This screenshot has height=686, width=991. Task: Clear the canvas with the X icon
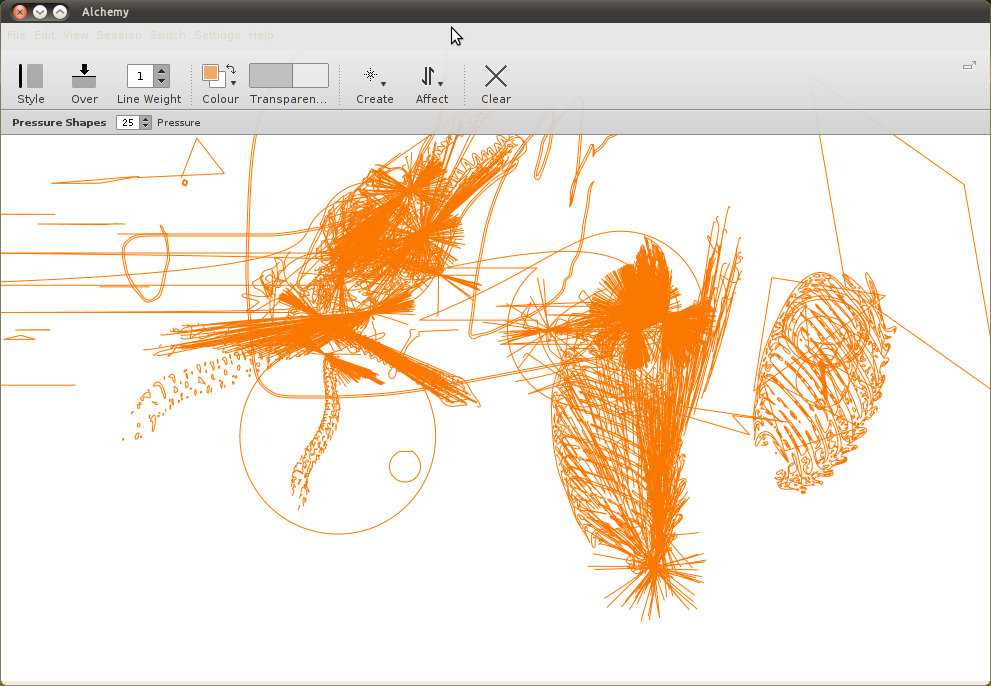coord(496,74)
